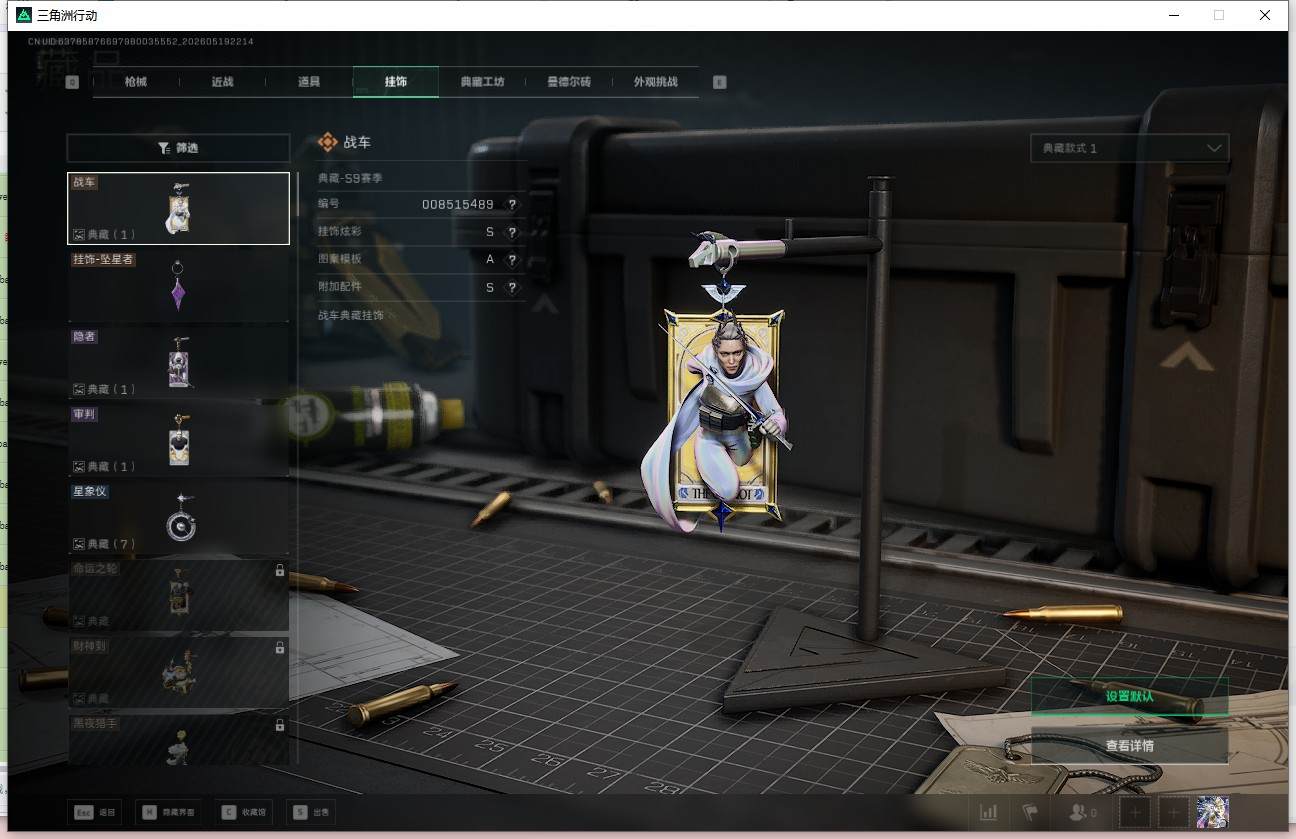Open the 典藏款式 1 dropdown

[1130, 148]
